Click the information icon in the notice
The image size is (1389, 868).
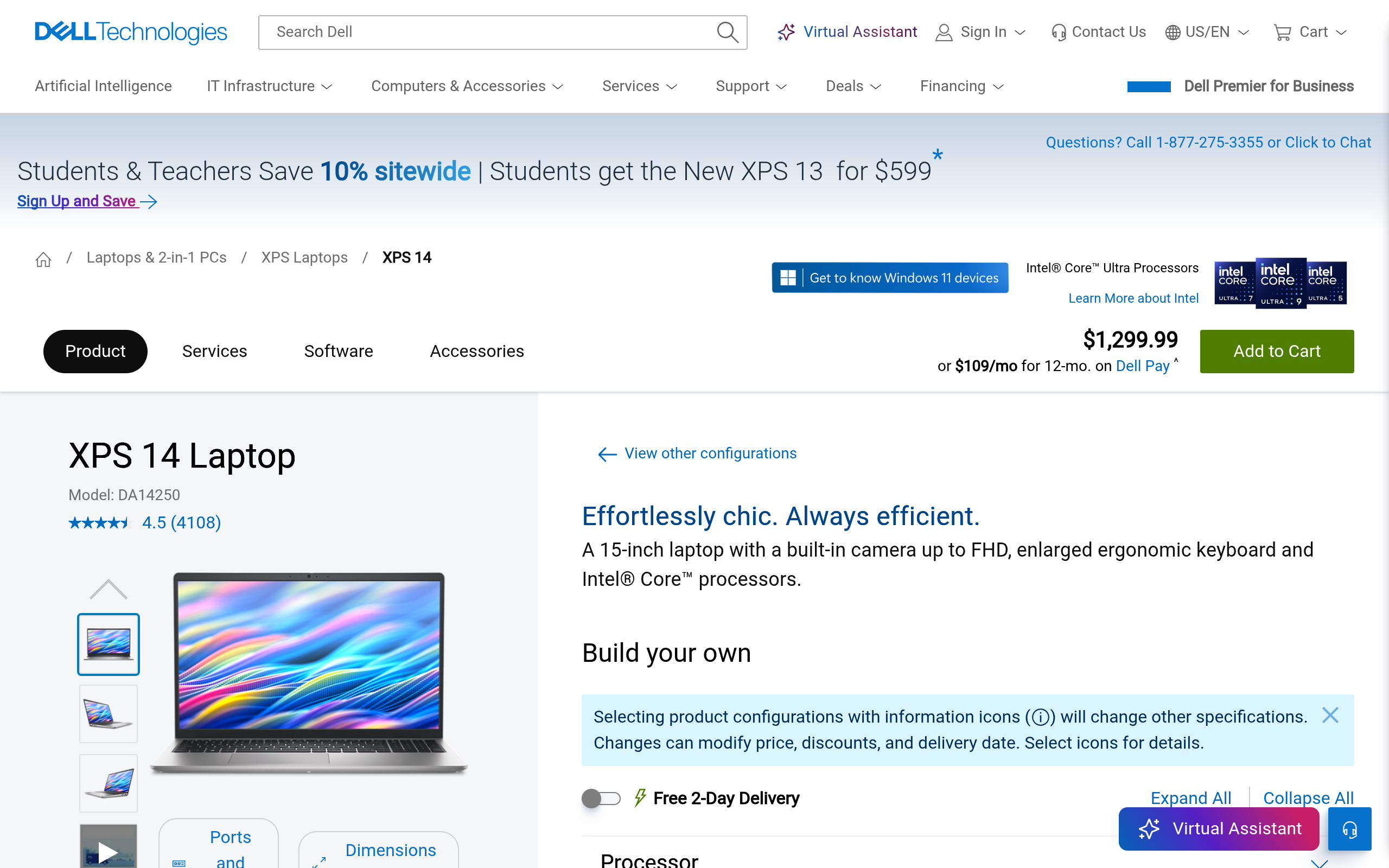pyautogui.click(x=1040, y=717)
